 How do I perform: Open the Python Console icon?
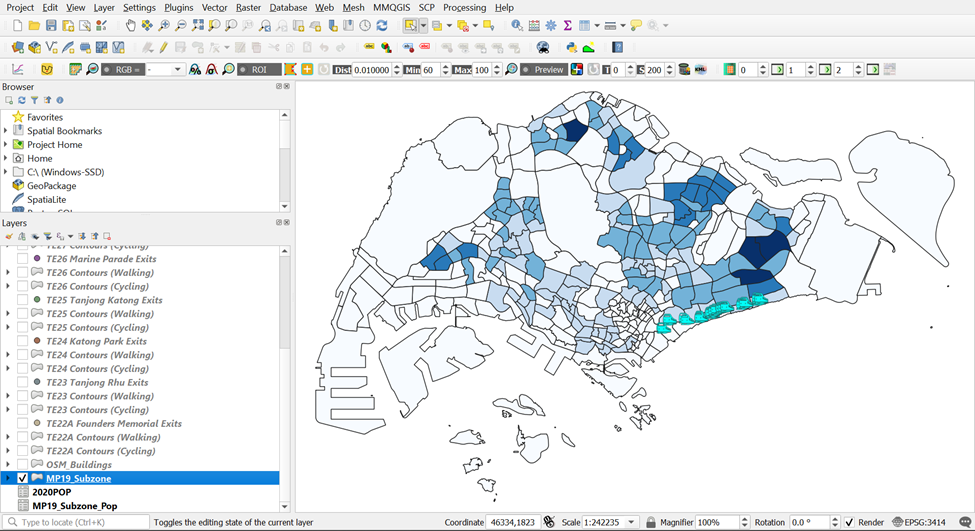tap(572, 47)
